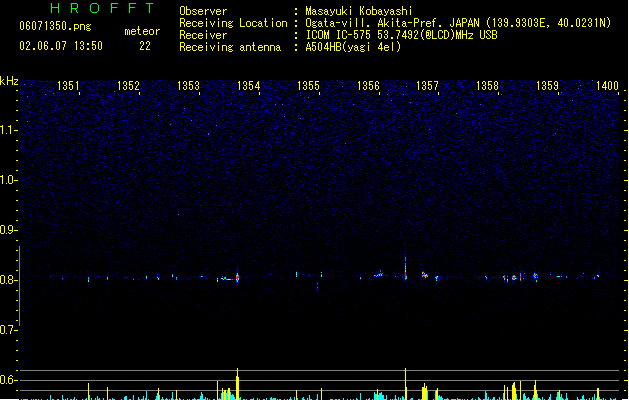Click the 1354 time marker
Viewport: 629px width, 400px height.
point(248,86)
